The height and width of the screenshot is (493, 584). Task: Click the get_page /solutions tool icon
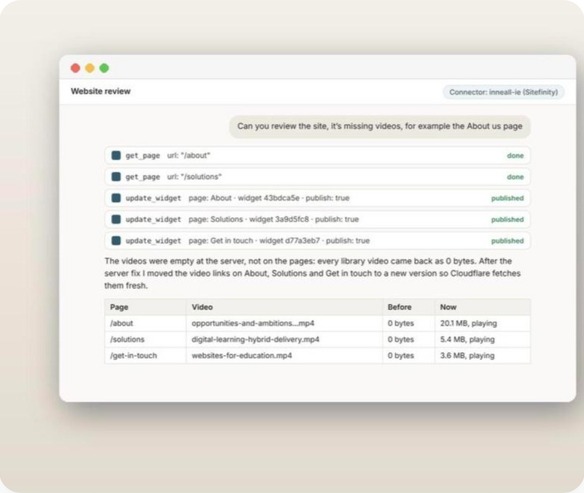coord(116,176)
